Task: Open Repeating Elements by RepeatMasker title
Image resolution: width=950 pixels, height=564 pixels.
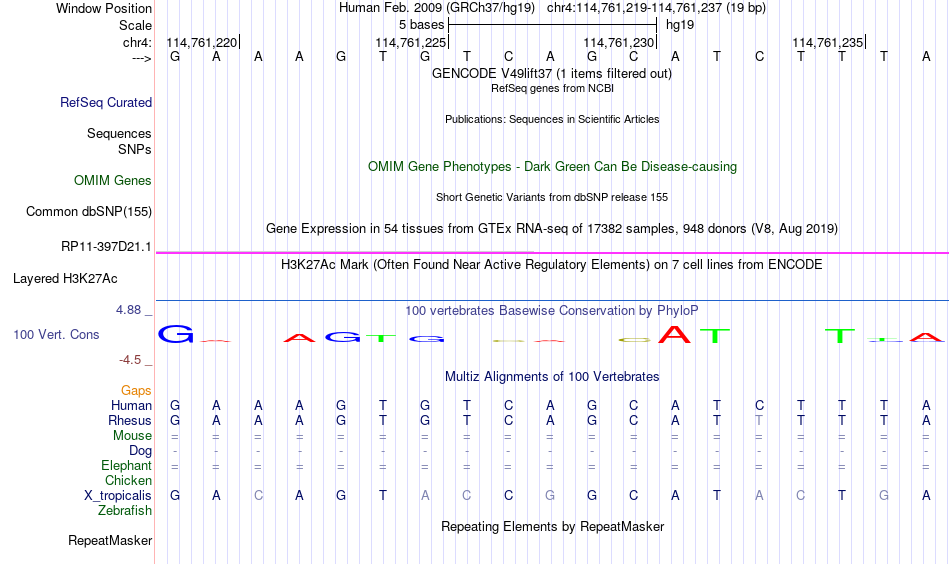Action: point(552,526)
